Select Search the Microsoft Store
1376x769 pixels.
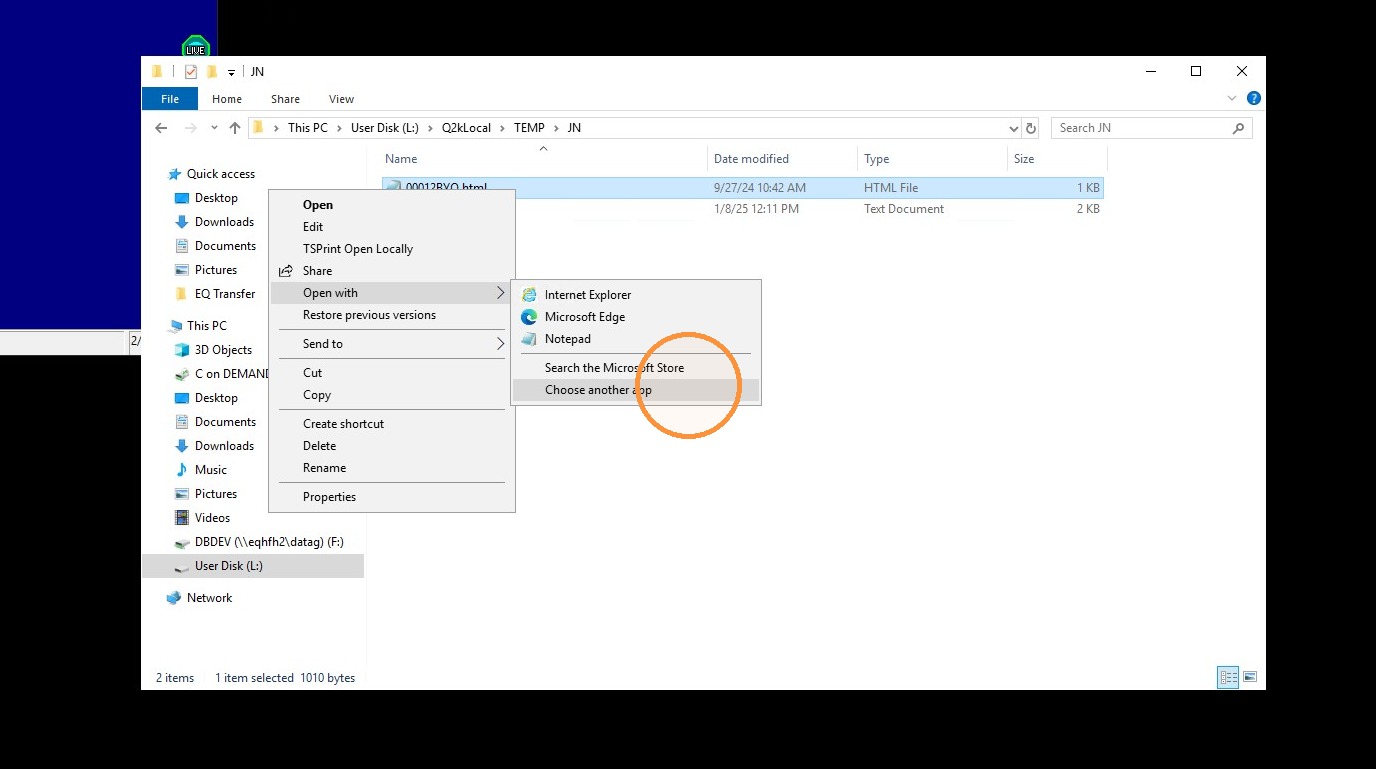[x=636, y=368]
